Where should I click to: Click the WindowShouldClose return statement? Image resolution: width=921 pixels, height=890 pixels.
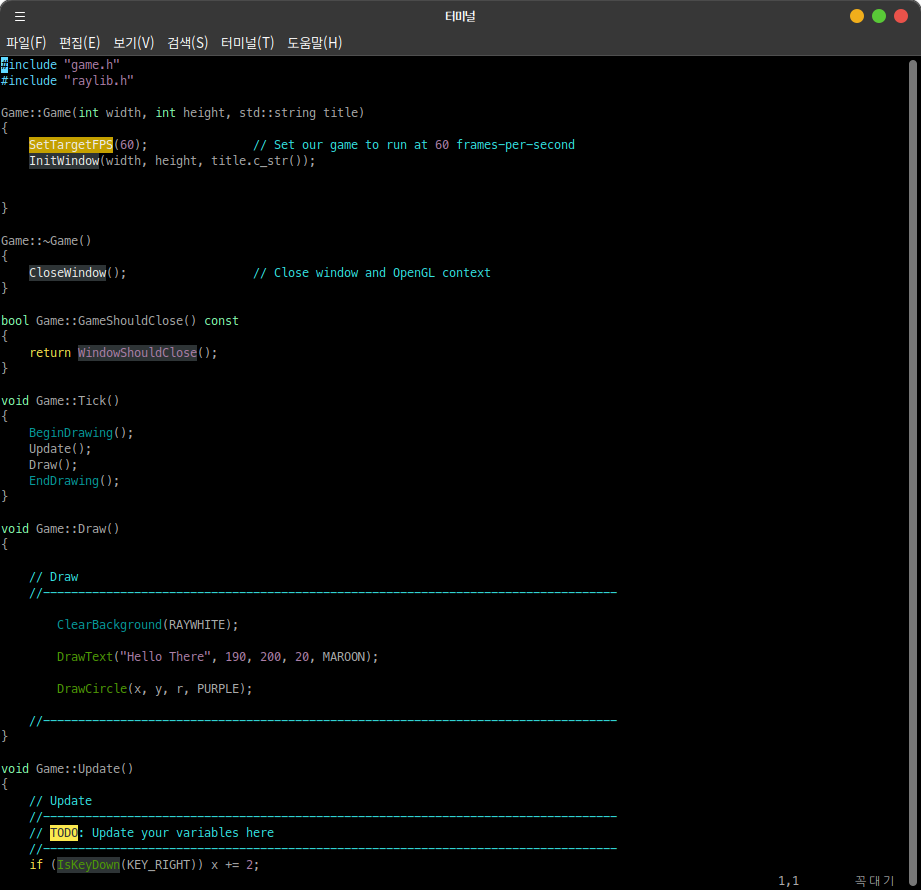coord(136,353)
